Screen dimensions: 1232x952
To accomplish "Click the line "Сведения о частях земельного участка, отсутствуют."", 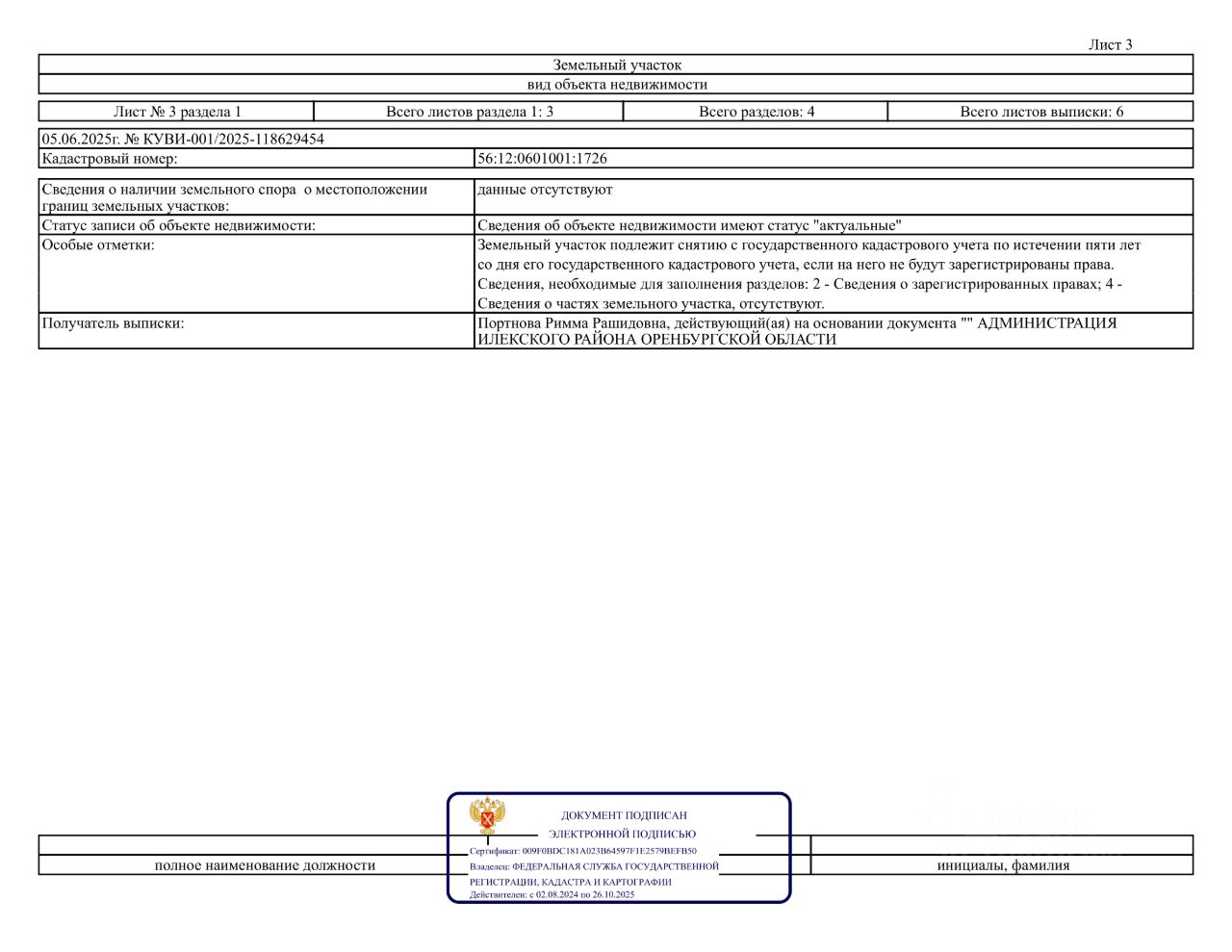I will tap(652, 304).
